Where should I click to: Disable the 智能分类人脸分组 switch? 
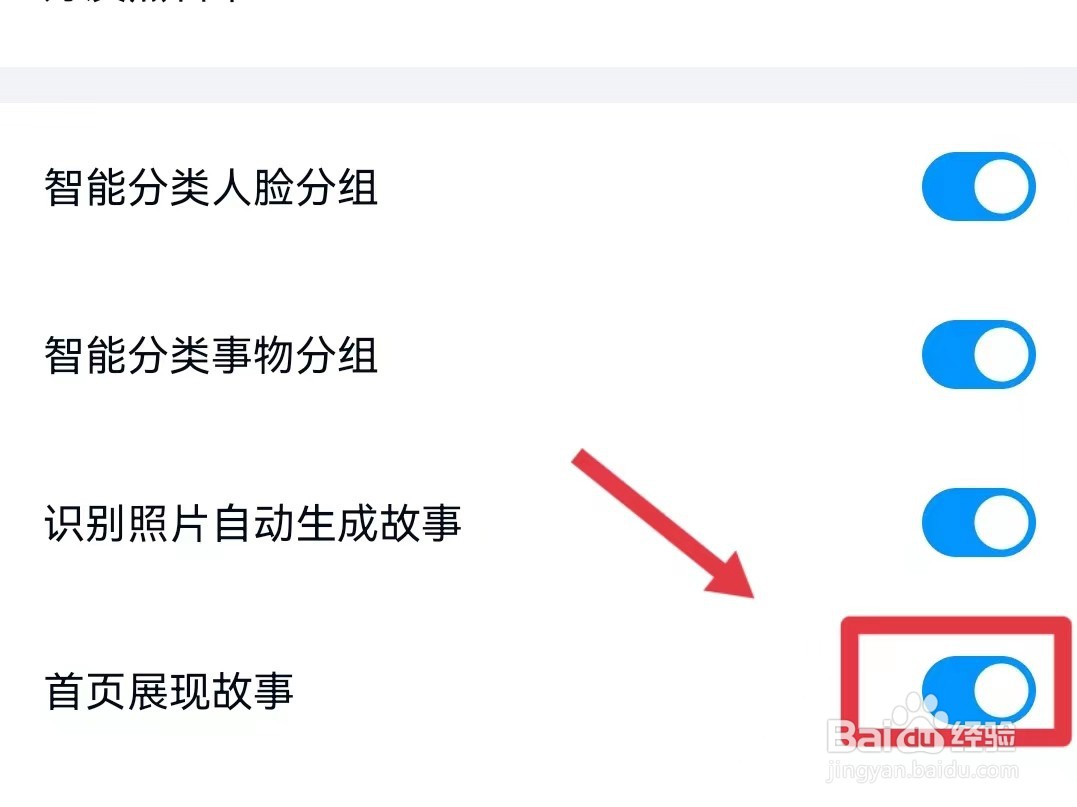979,187
